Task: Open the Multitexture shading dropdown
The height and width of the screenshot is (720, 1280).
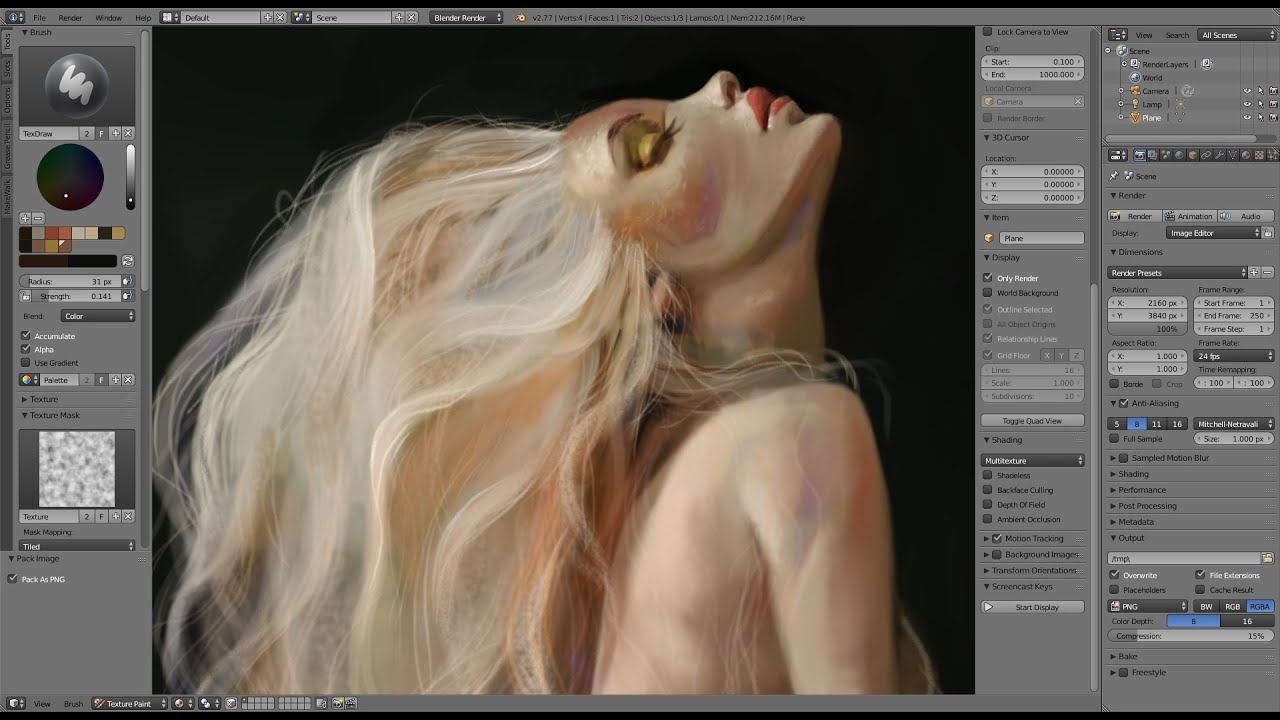Action: (x=1033, y=461)
